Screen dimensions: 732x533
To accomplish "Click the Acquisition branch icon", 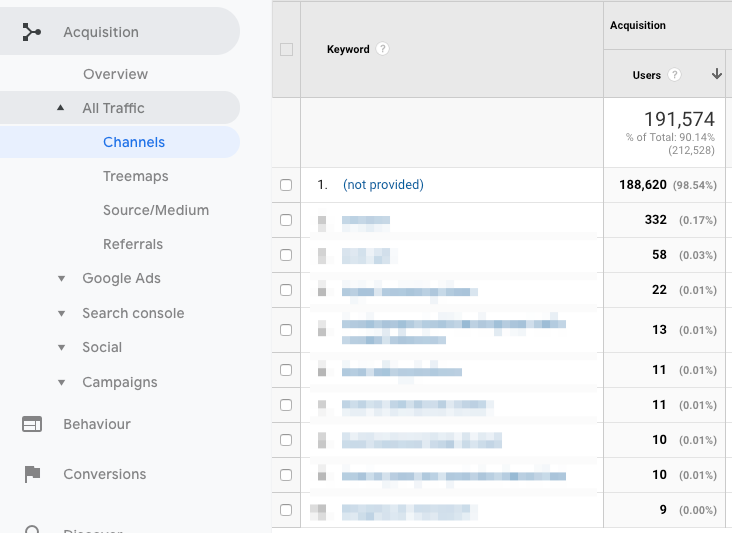I will tap(32, 32).
